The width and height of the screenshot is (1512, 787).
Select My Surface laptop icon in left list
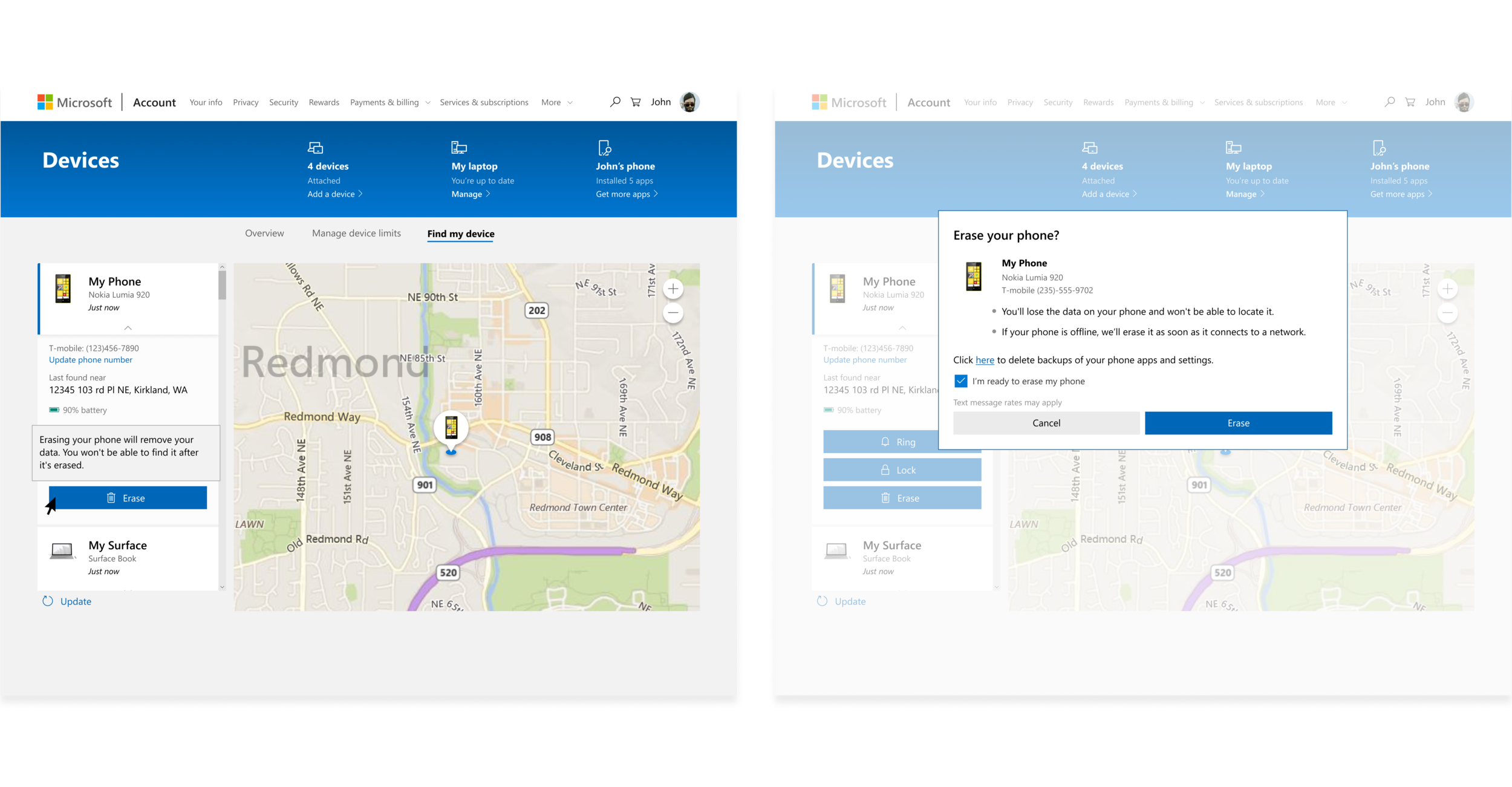pyautogui.click(x=62, y=550)
